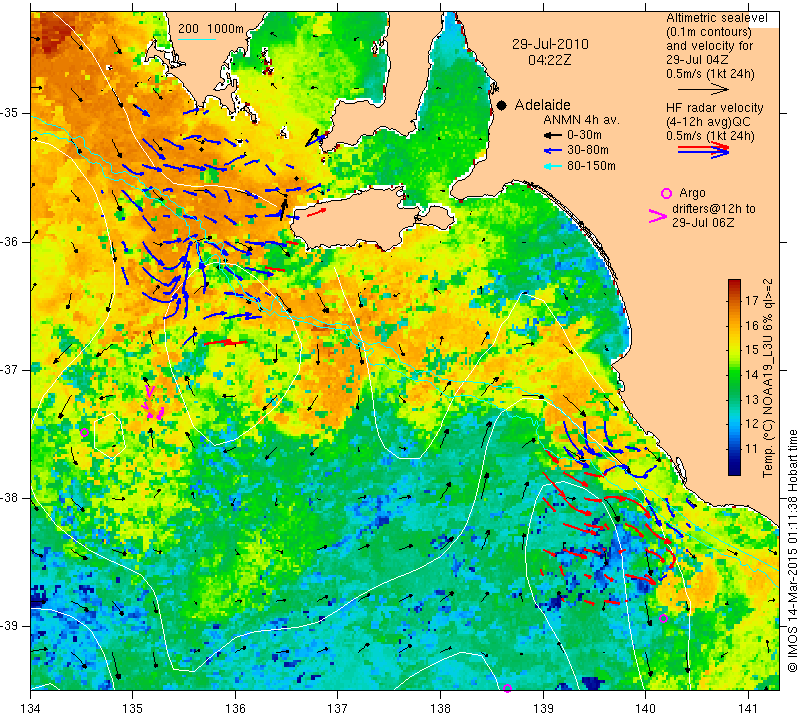Click the '138' longitude axis label
Viewport: 800px width, 720px height.
coord(440,709)
